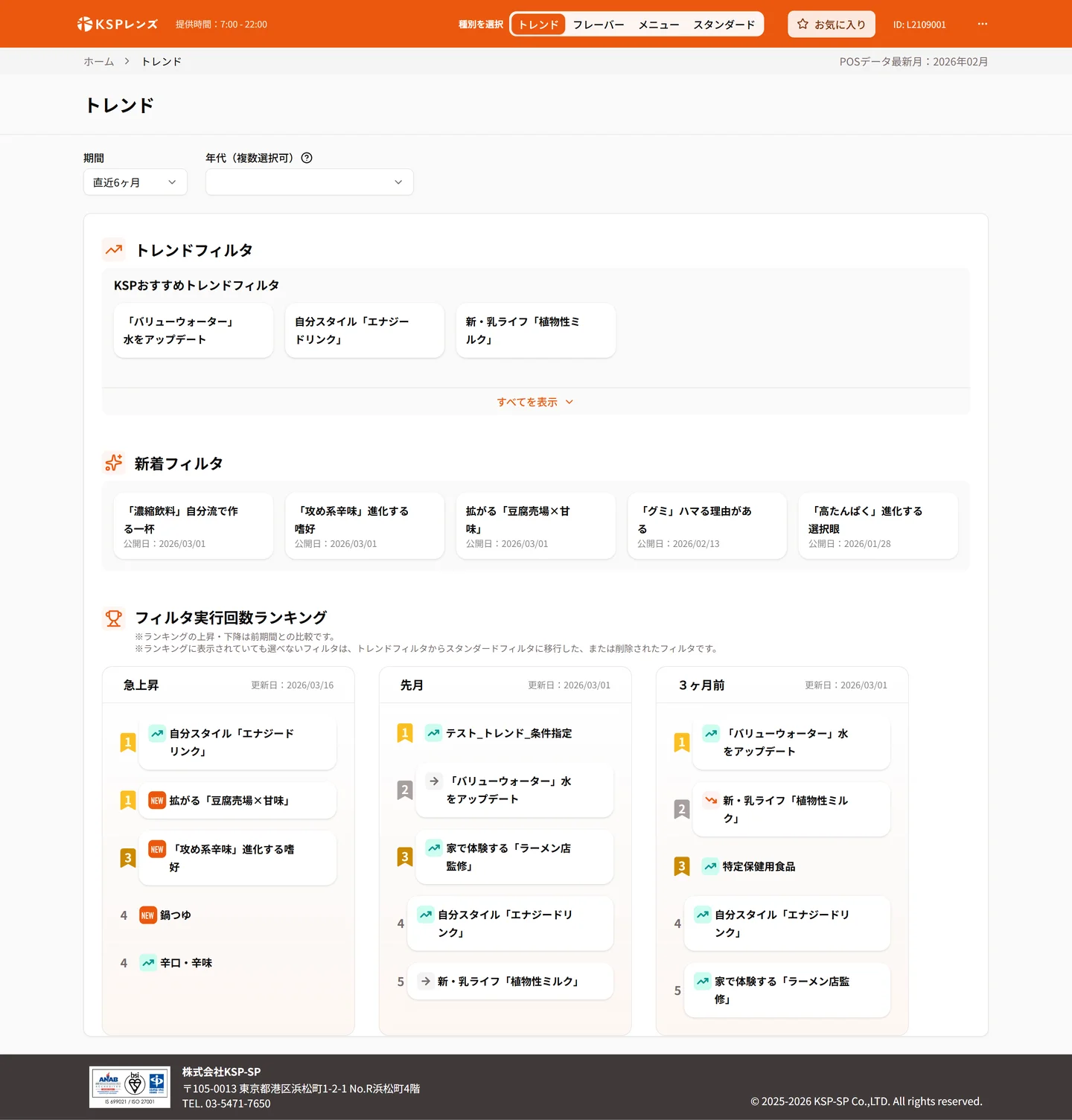Image resolution: width=1072 pixels, height=1120 pixels.
Task: Open the 「グミ」ハマる理由がある new filter card
Action: point(706,525)
